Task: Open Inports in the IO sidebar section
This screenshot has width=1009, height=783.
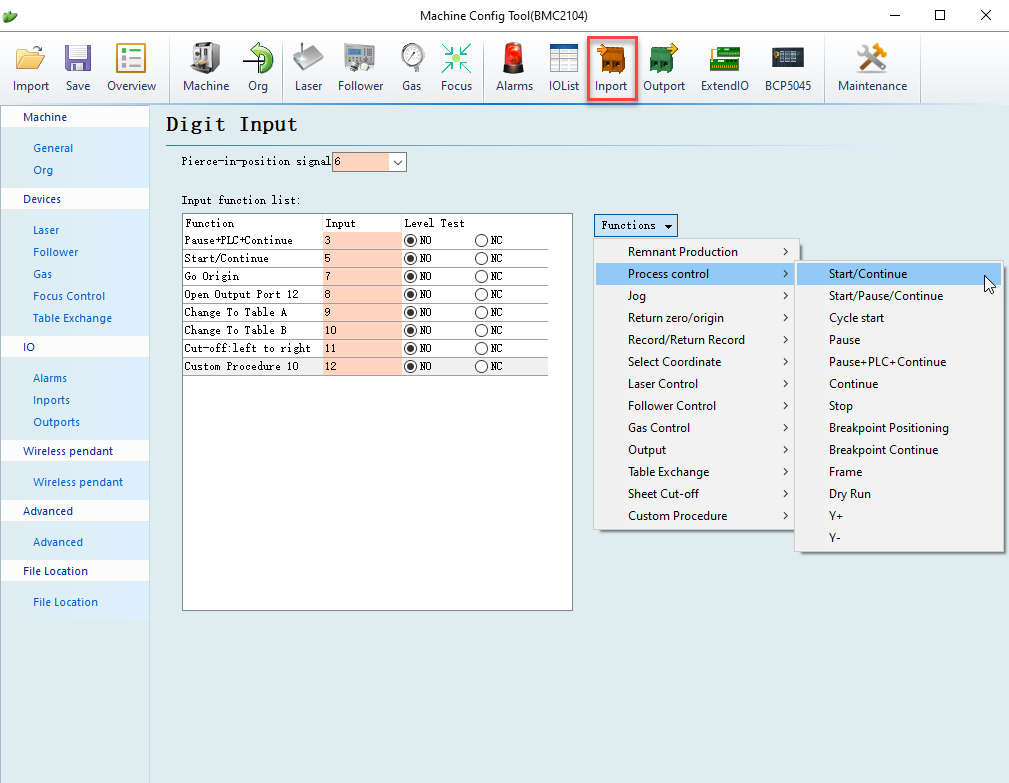Action: click(51, 400)
